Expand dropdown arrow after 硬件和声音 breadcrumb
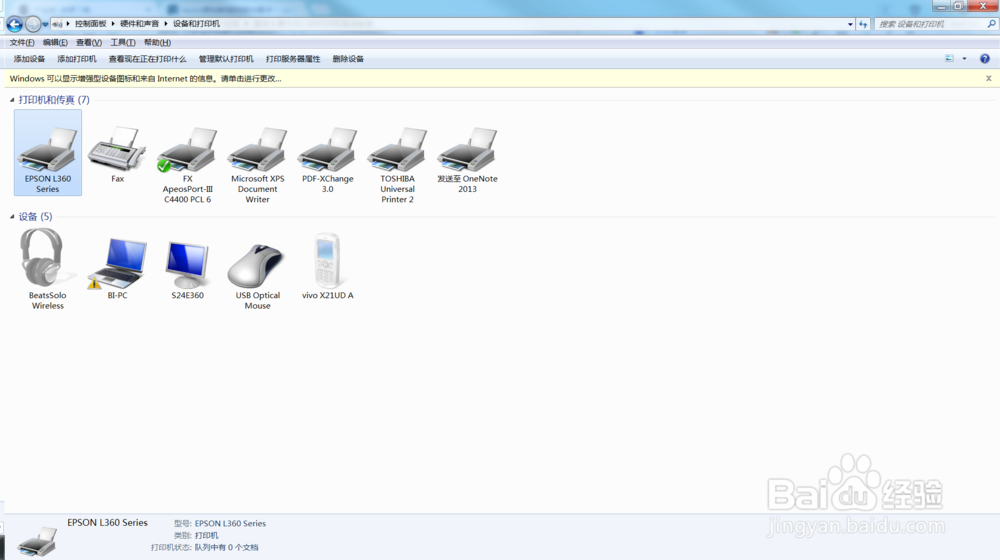Screen dimensions: 1000x560 [166, 24]
